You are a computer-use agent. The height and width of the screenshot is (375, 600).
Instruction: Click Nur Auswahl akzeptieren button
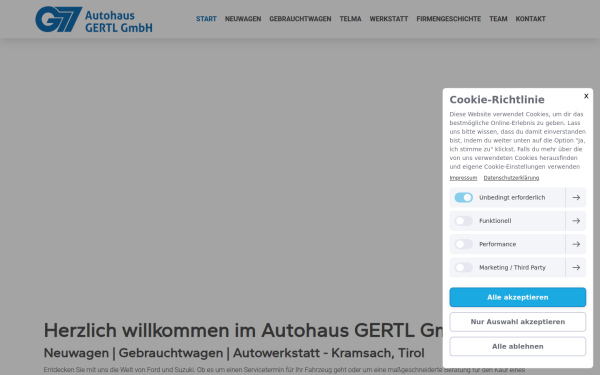[518, 322]
